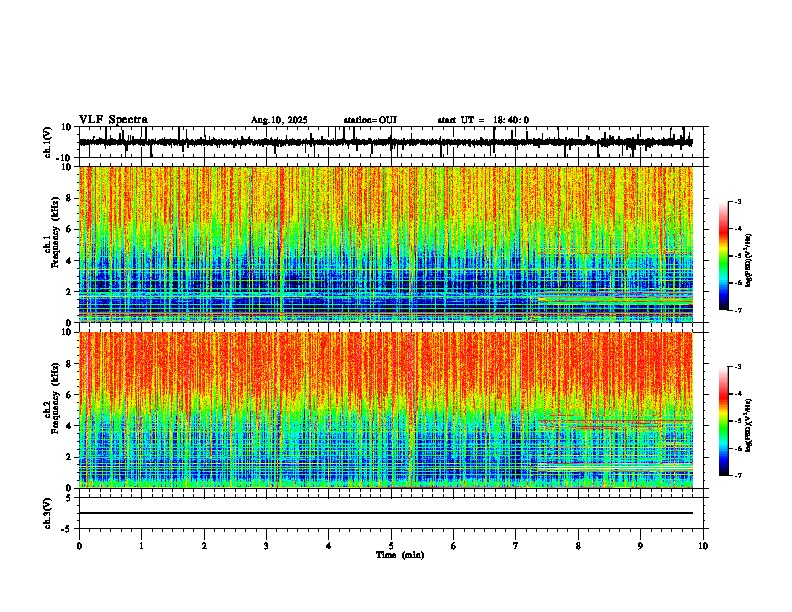The image size is (792, 612).
Task: Click time axis tick label "0"
Action: 79,546
